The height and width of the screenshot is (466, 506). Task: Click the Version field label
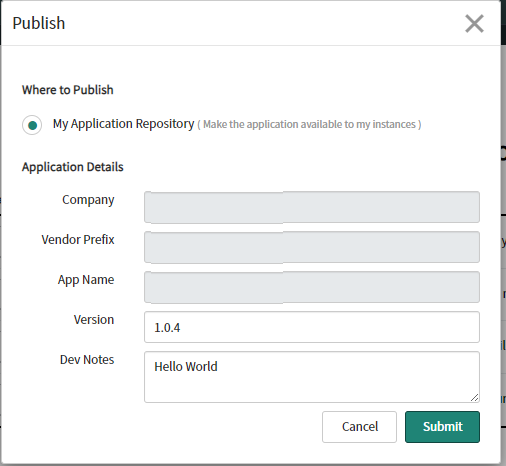(x=94, y=320)
